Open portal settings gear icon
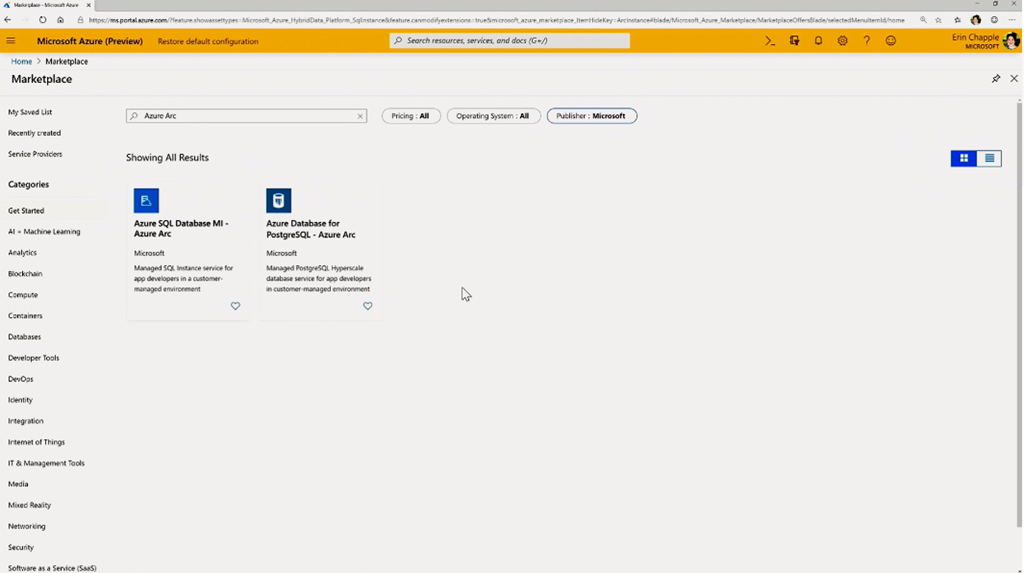1024x573 pixels. pyautogui.click(x=842, y=41)
